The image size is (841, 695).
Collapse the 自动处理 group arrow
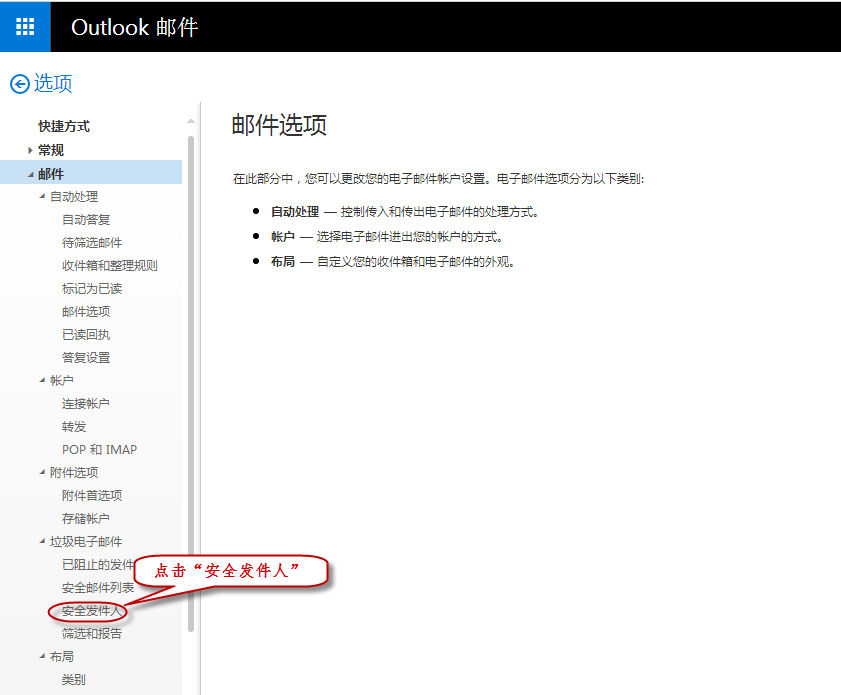[x=42, y=197]
